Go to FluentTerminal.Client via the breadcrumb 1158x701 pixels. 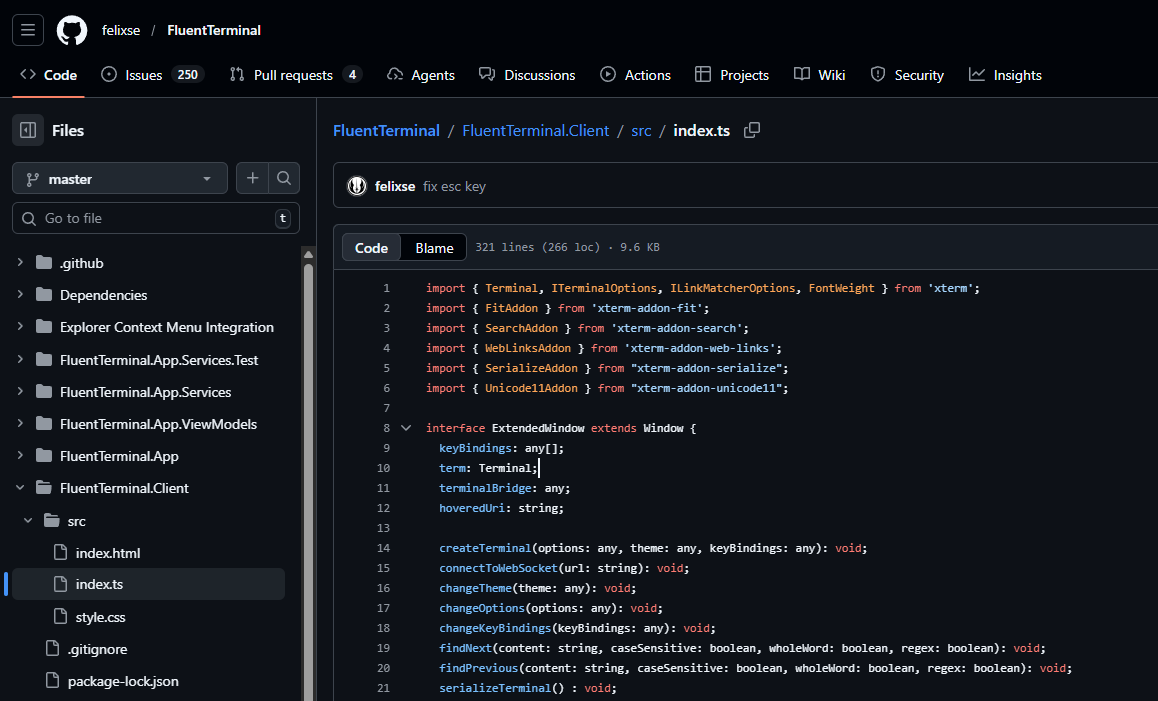(535, 130)
